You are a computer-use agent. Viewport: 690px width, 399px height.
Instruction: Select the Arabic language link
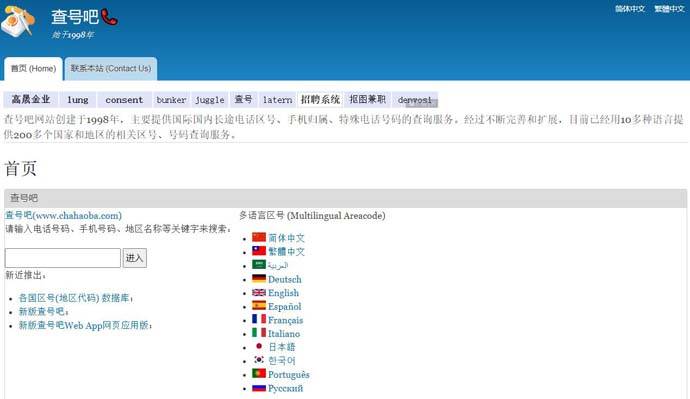pyautogui.click(x=278, y=265)
